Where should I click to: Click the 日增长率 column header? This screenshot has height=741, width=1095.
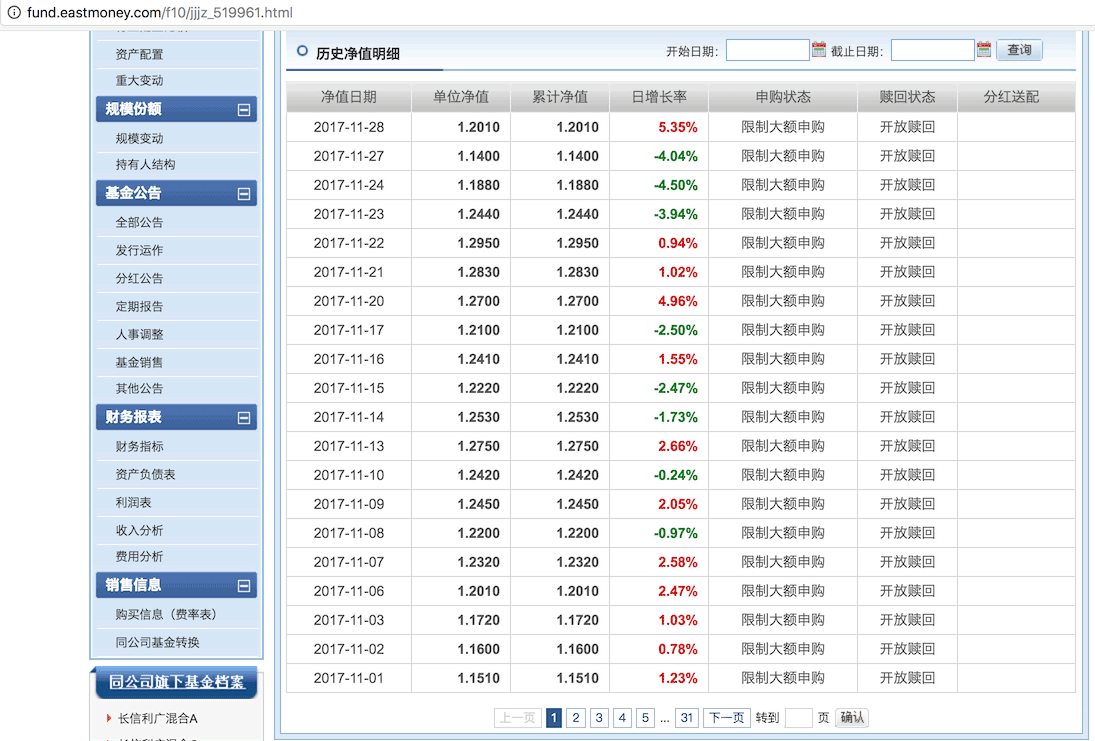[659, 97]
